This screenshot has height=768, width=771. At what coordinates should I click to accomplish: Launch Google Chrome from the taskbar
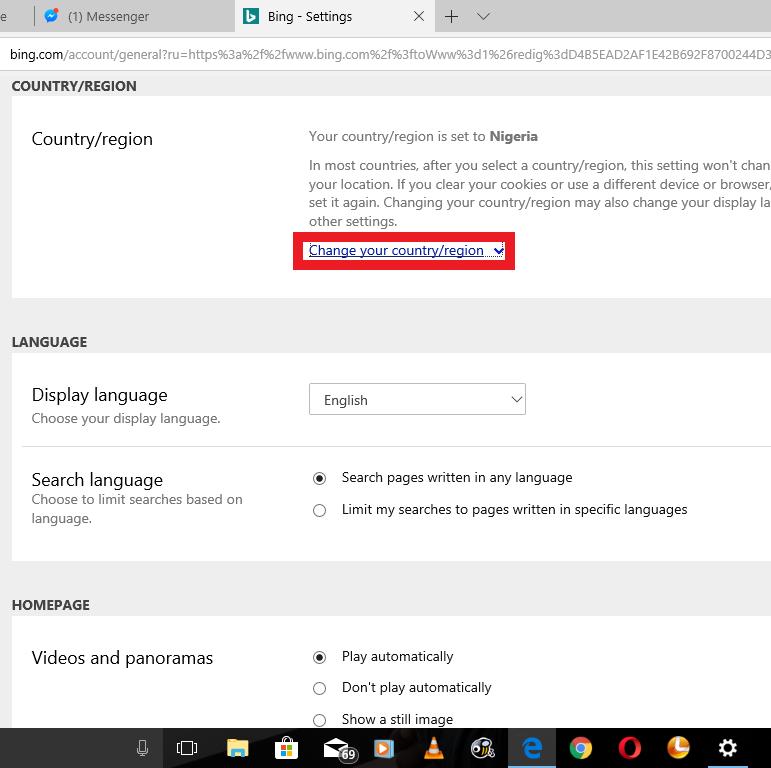point(580,748)
